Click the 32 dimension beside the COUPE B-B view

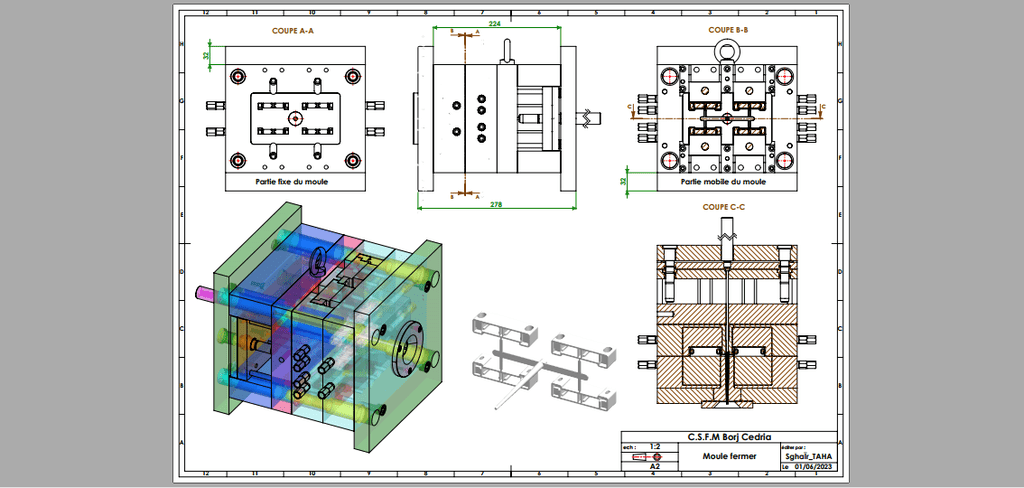point(623,180)
